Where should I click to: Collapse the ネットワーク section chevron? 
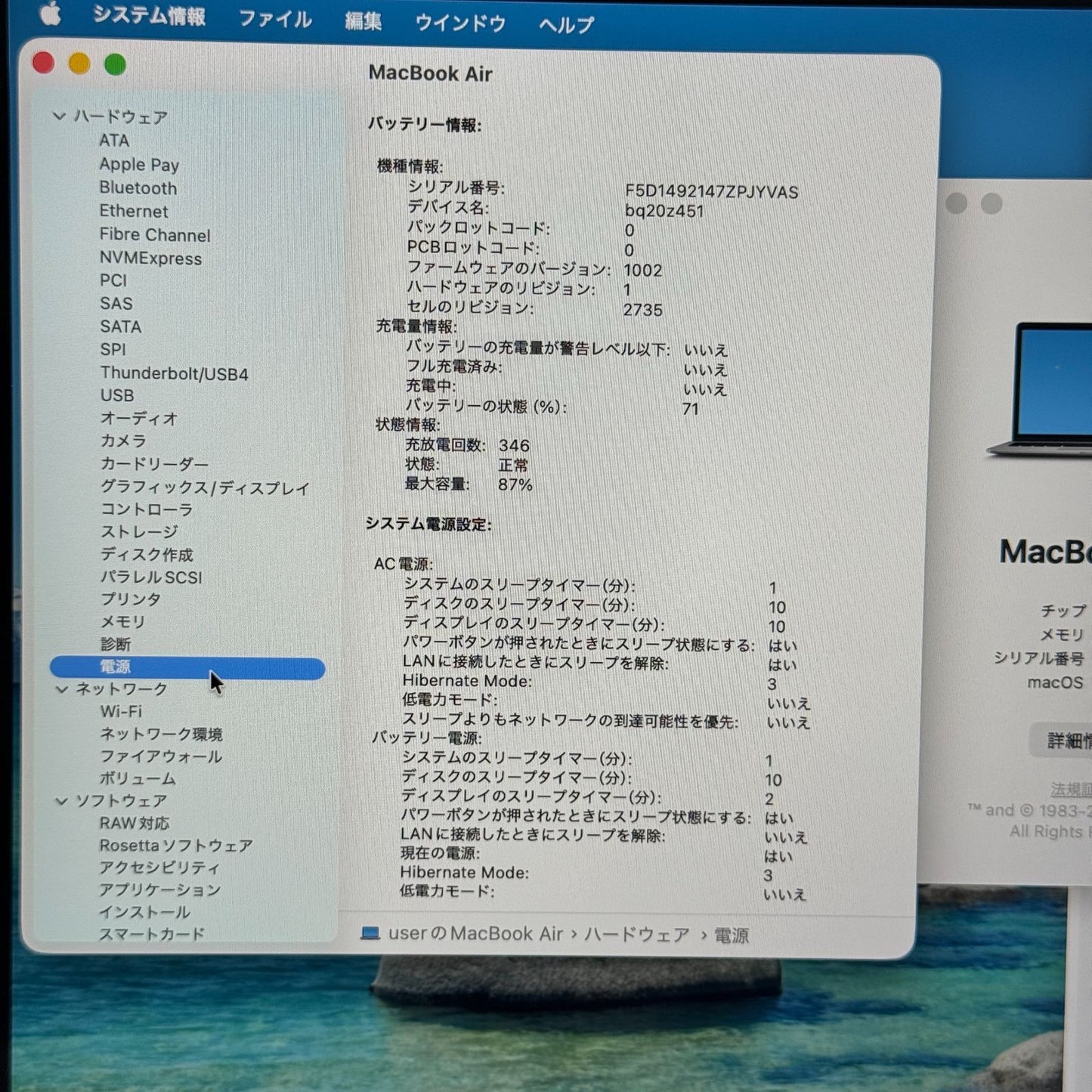[x=62, y=689]
